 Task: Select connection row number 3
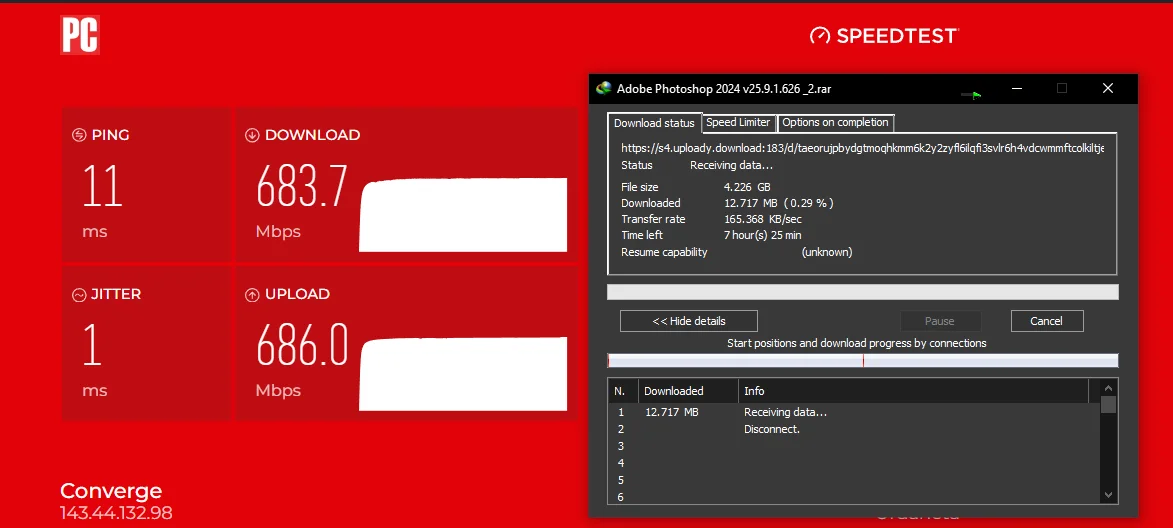854,446
